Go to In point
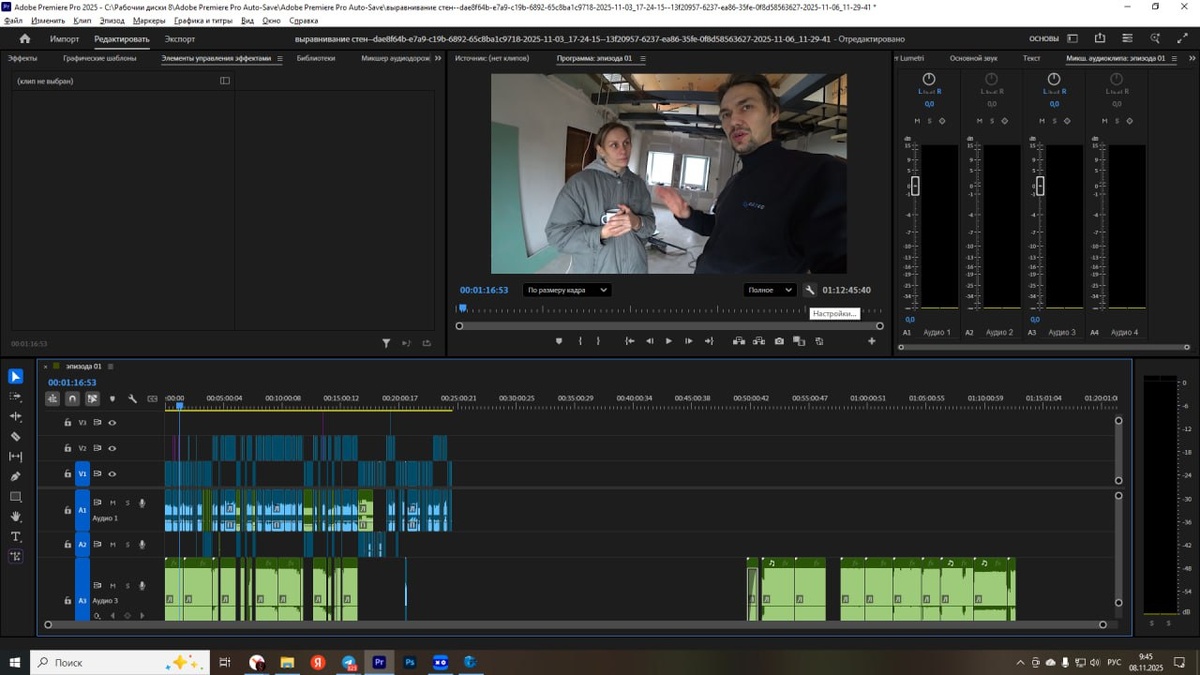This screenshot has width=1200, height=675. tap(630, 341)
